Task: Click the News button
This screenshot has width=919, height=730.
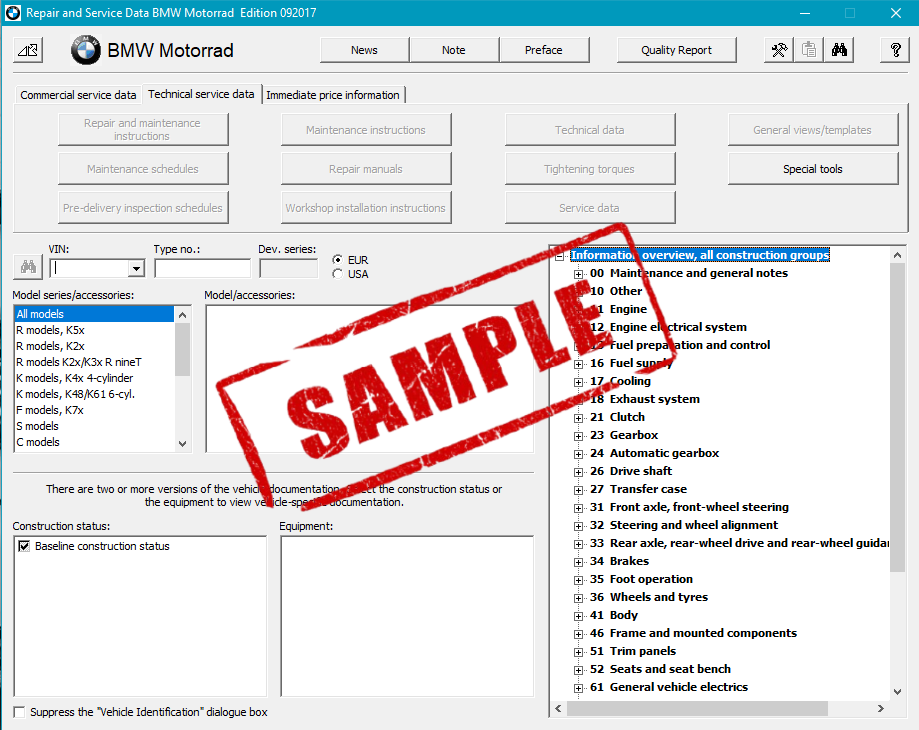Action: coord(364,50)
